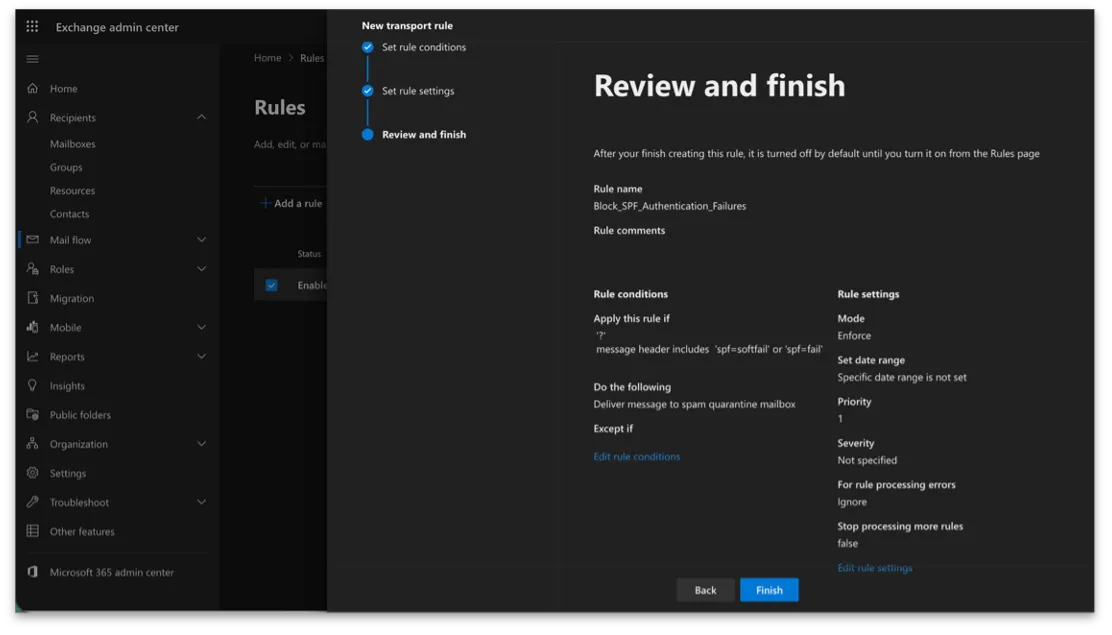Click the Enforce mode value

click(x=855, y=336)
